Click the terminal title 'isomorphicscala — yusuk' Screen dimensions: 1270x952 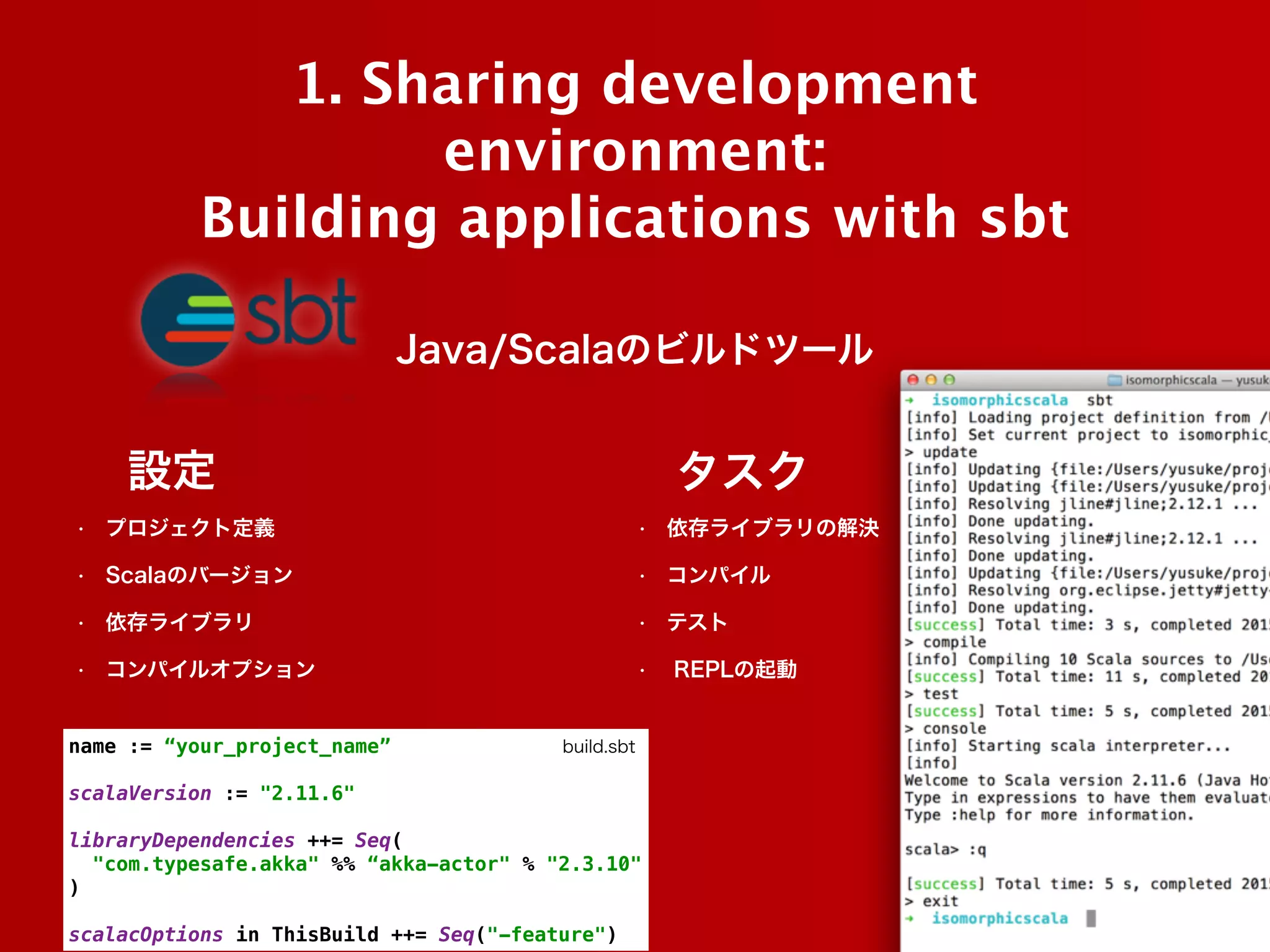[x=1197, y=380]
